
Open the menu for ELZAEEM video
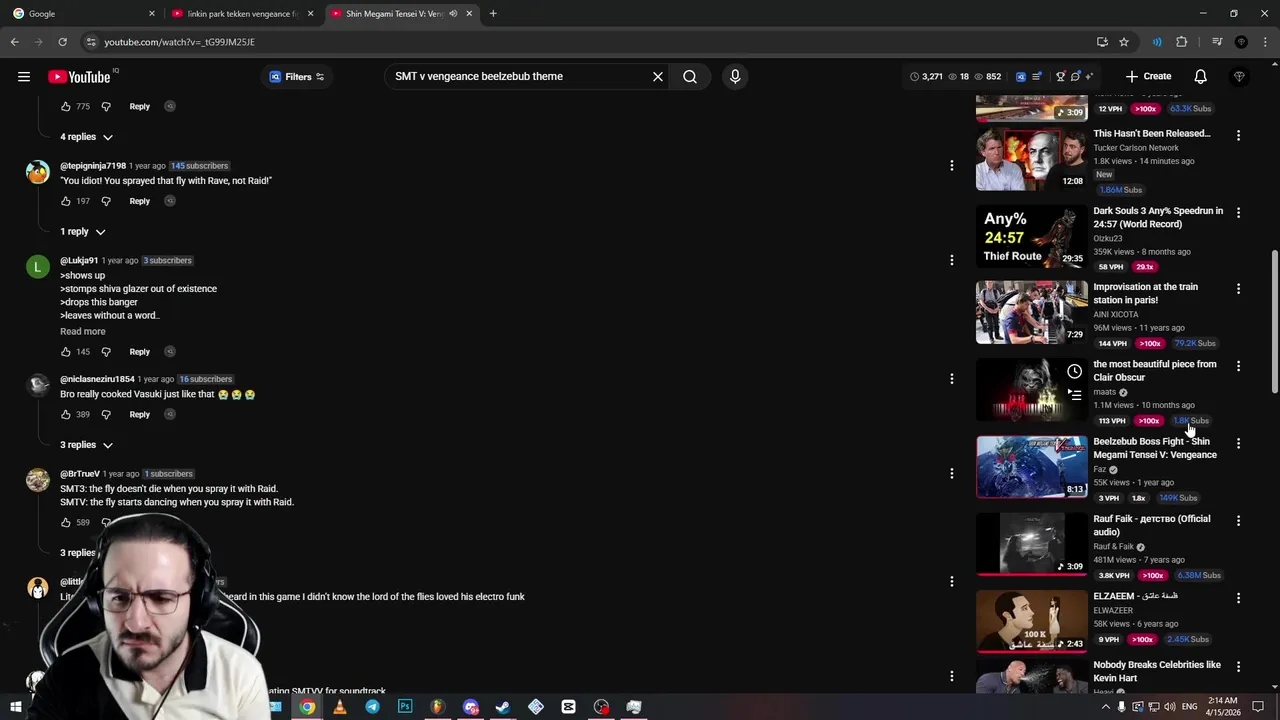pyautogui.click(x=1238, y=598)
